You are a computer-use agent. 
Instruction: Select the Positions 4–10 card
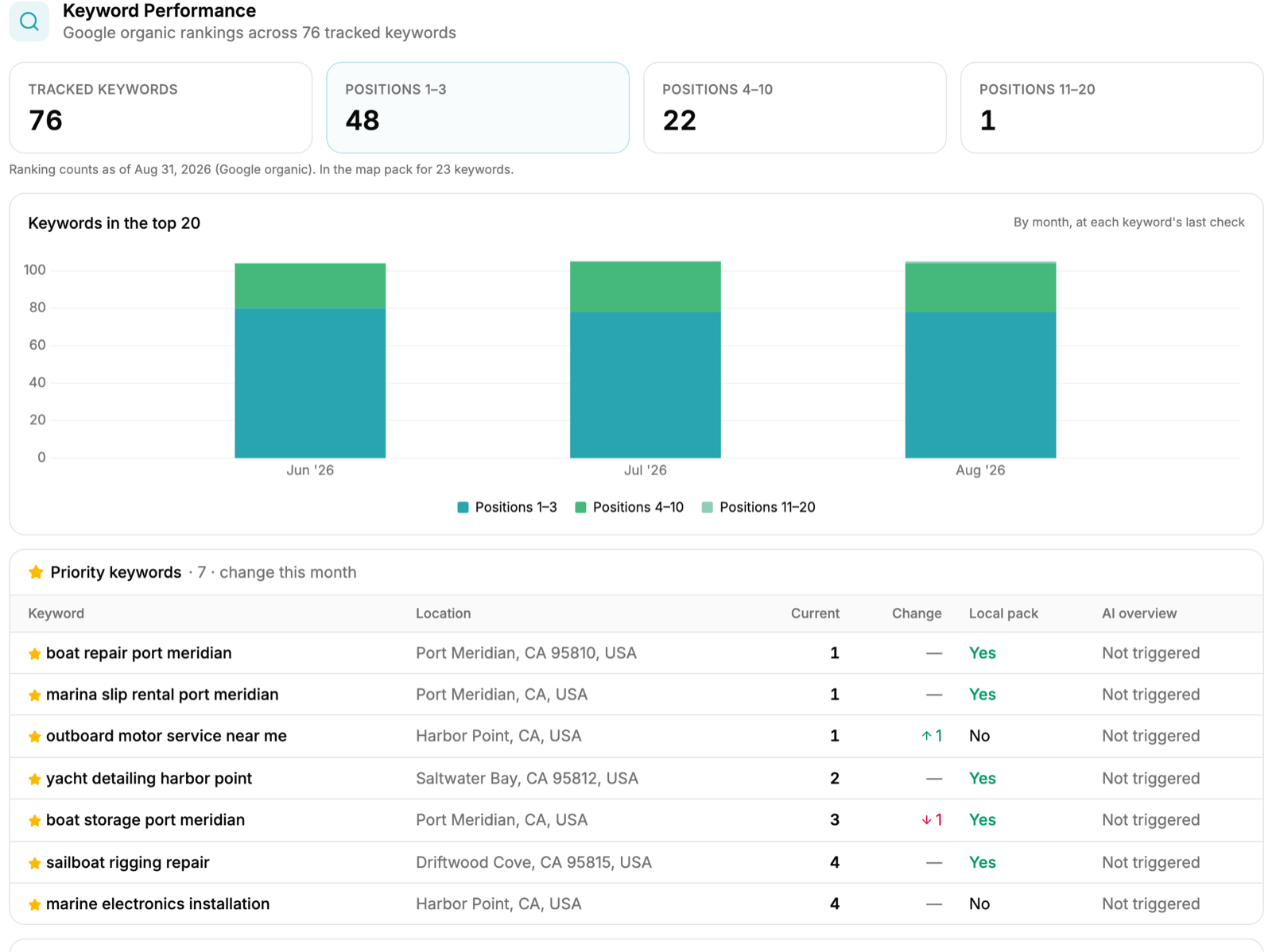pos(795,107)
